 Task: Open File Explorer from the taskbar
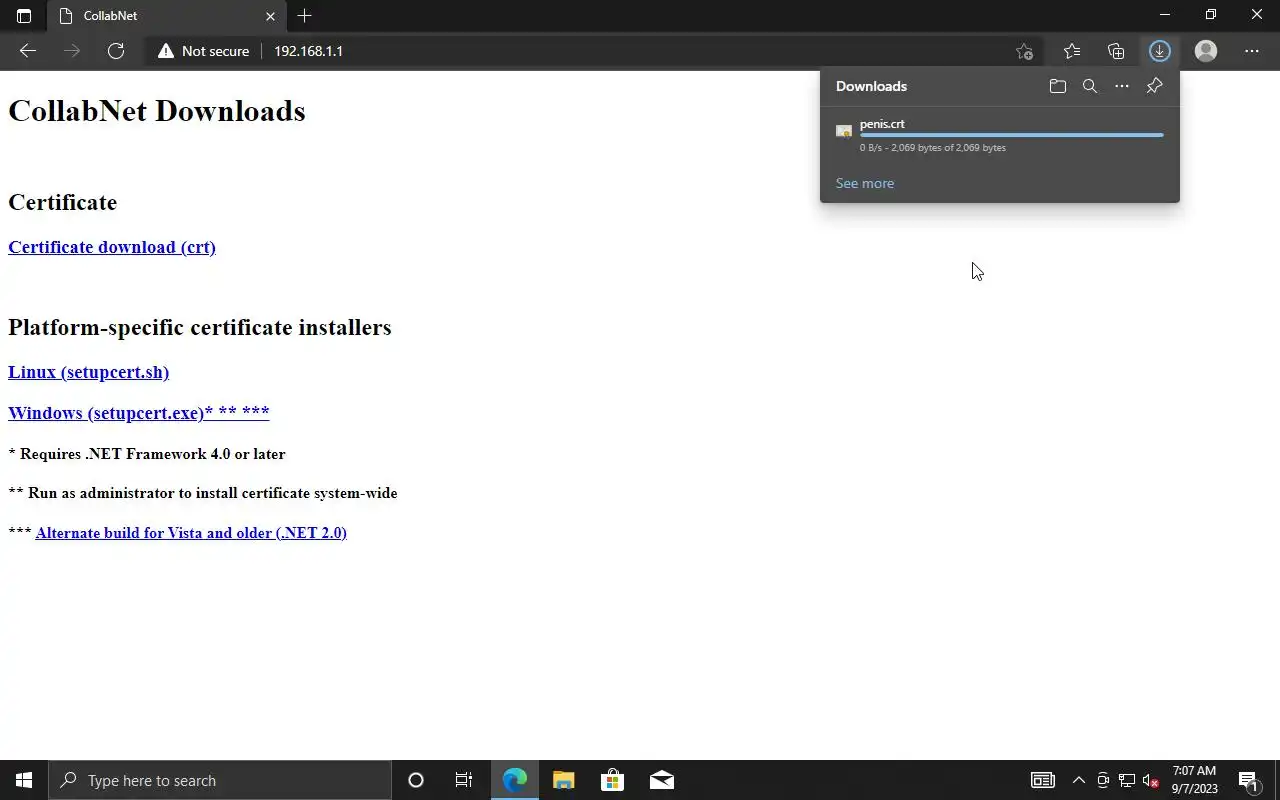coord(563,780)
